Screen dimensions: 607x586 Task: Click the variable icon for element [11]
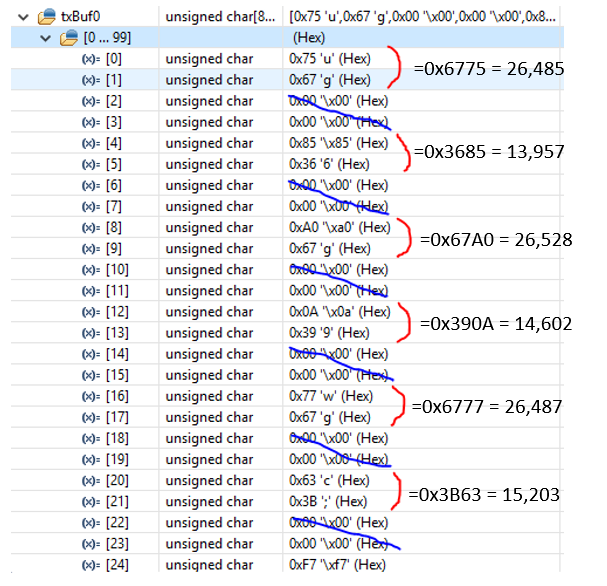[x=91, y=291]
